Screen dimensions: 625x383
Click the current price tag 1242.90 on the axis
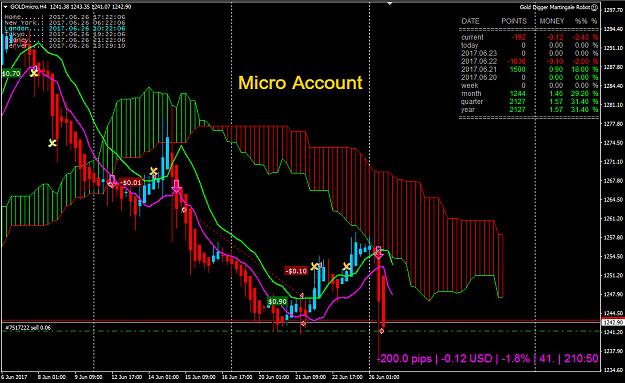[612, 322]
